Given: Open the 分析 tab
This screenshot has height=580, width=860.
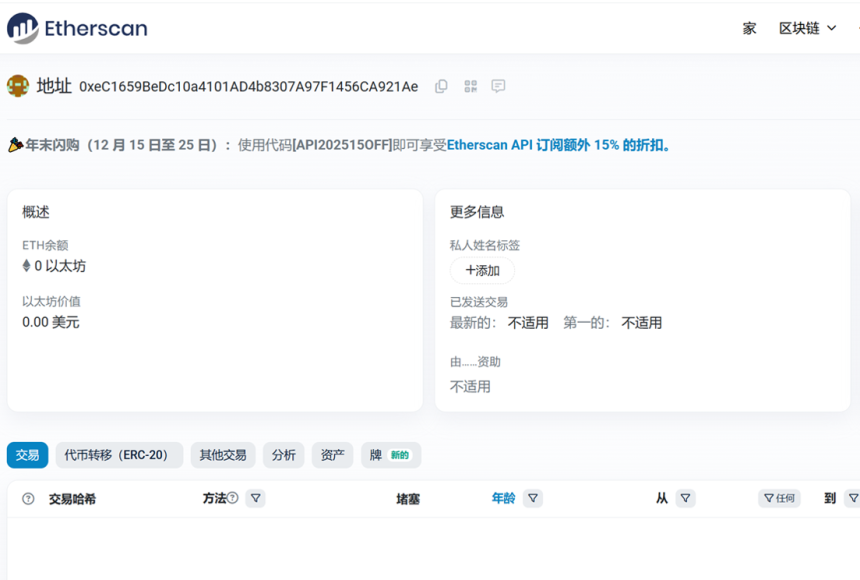Looking at the screenshot, I should pyautogui.click(x=284, y=455).
